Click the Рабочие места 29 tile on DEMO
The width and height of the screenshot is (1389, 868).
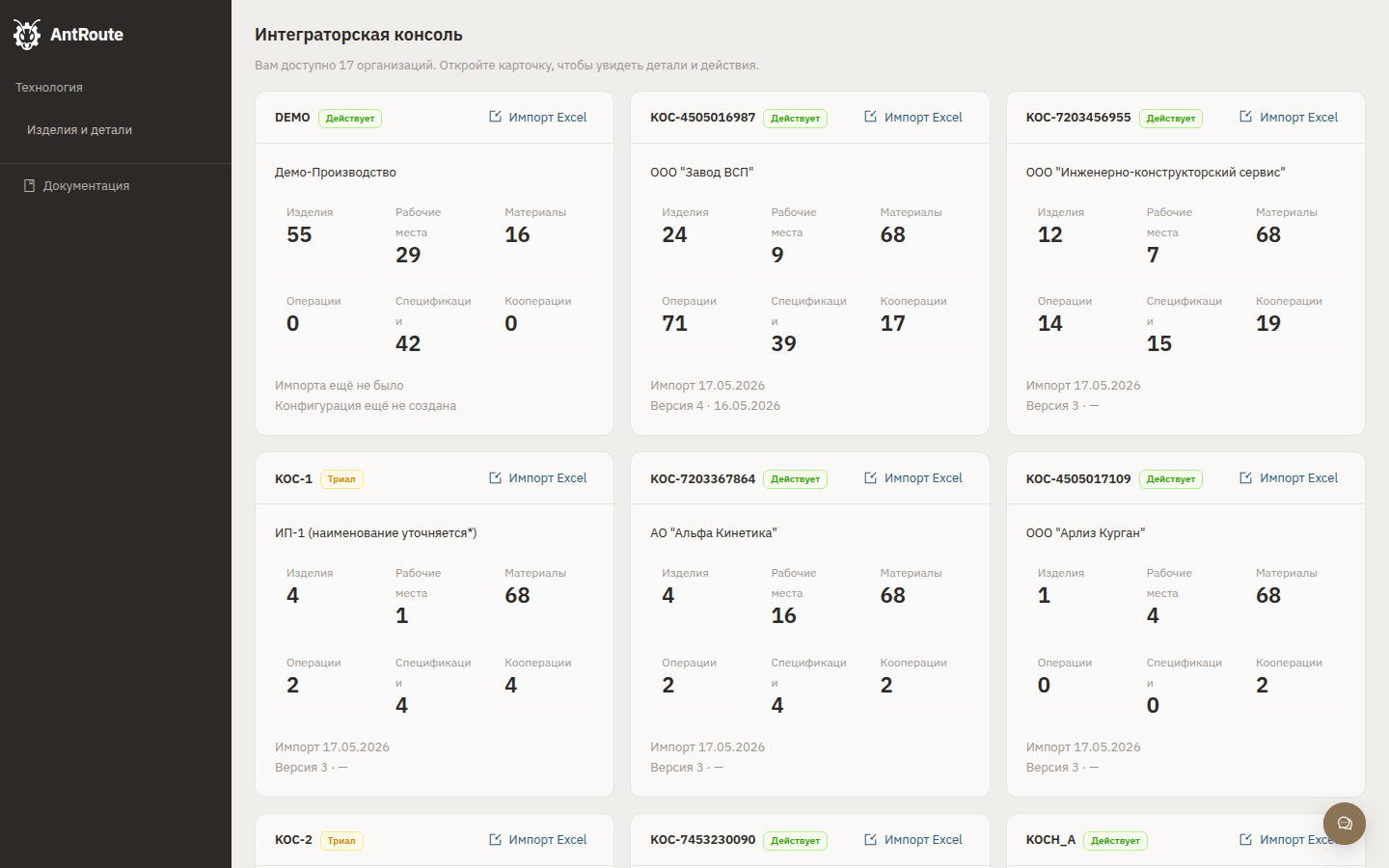coord(434,234)
